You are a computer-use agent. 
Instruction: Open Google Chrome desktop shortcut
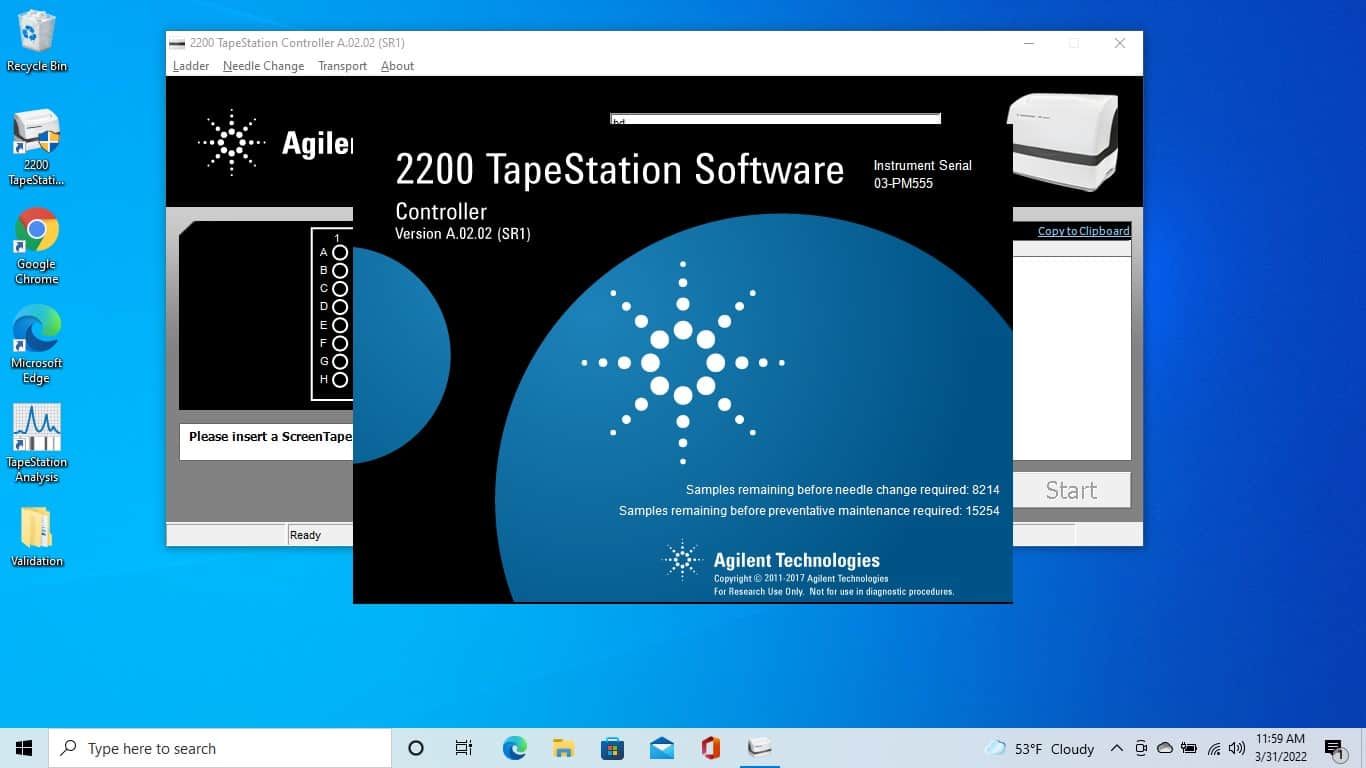(x=37, y=247)
